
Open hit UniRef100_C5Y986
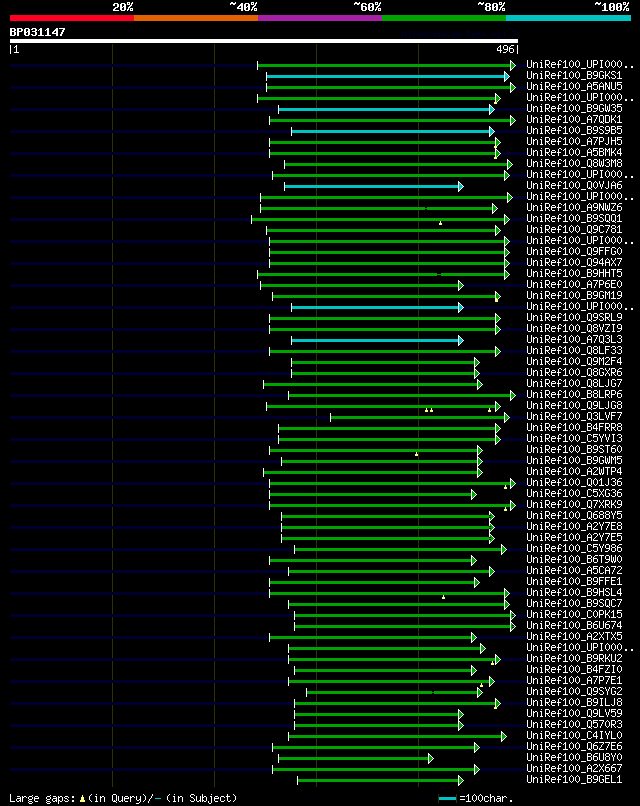[x=574, y=548]
